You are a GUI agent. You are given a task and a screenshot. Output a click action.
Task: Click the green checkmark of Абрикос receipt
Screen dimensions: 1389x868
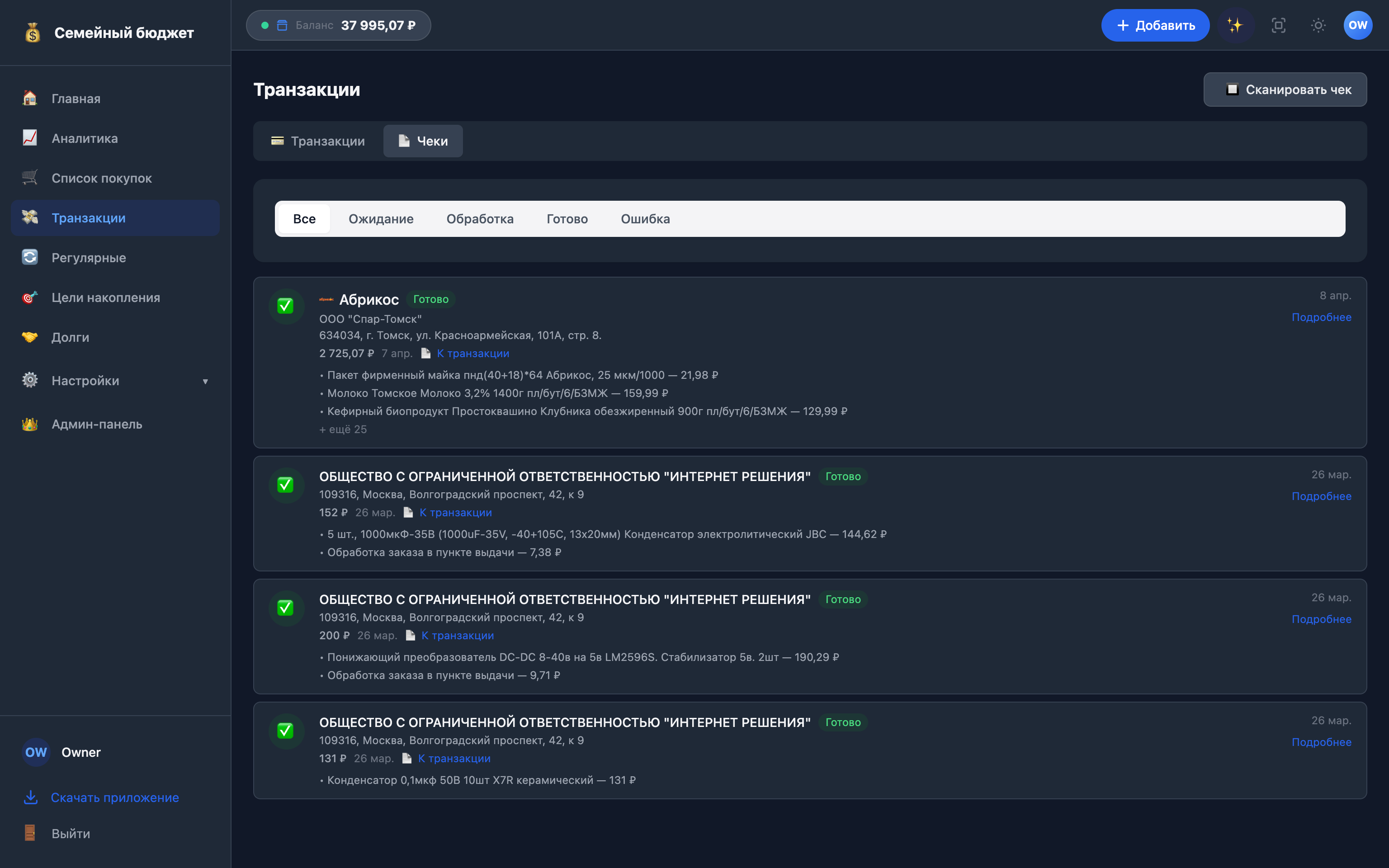(286, 306)
